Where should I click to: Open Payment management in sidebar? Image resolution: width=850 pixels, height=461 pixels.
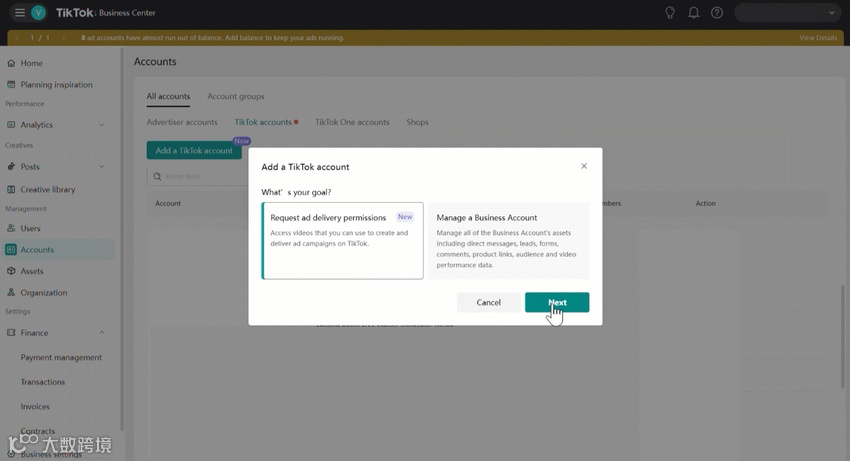click(61, 357)
